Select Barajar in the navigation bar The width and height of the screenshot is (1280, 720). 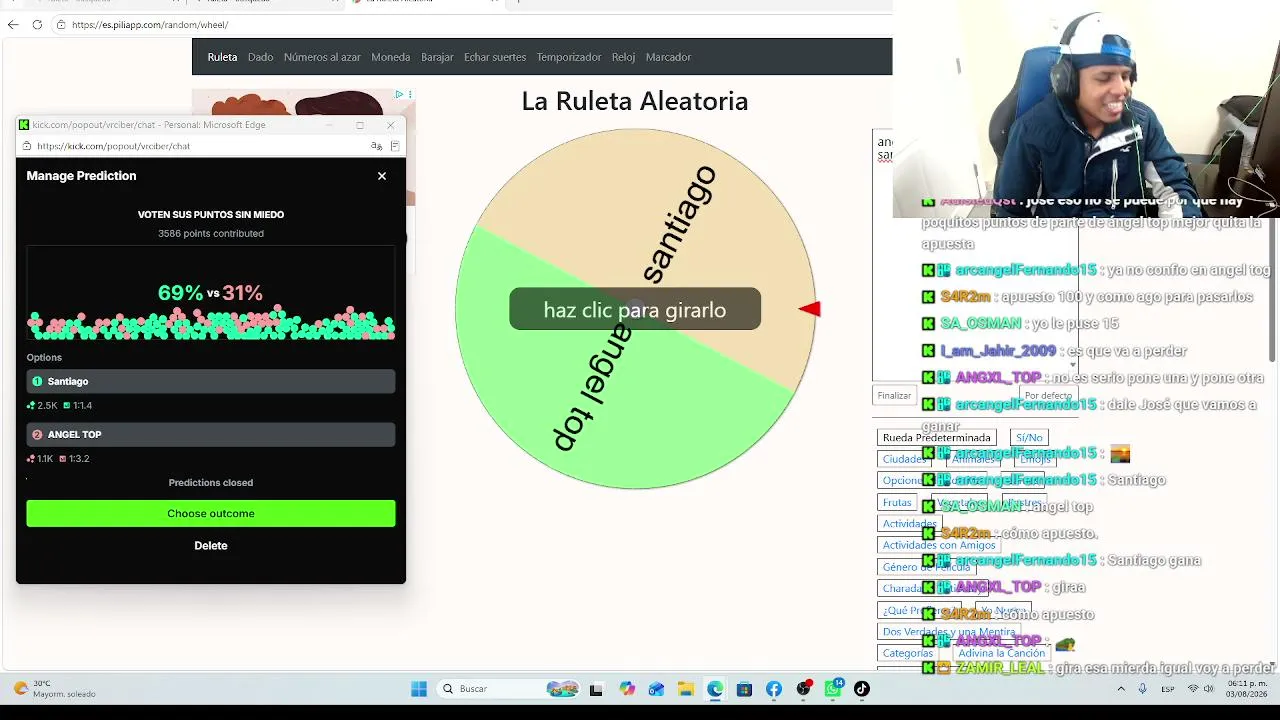pyautogui.click(x=437, y=57)
